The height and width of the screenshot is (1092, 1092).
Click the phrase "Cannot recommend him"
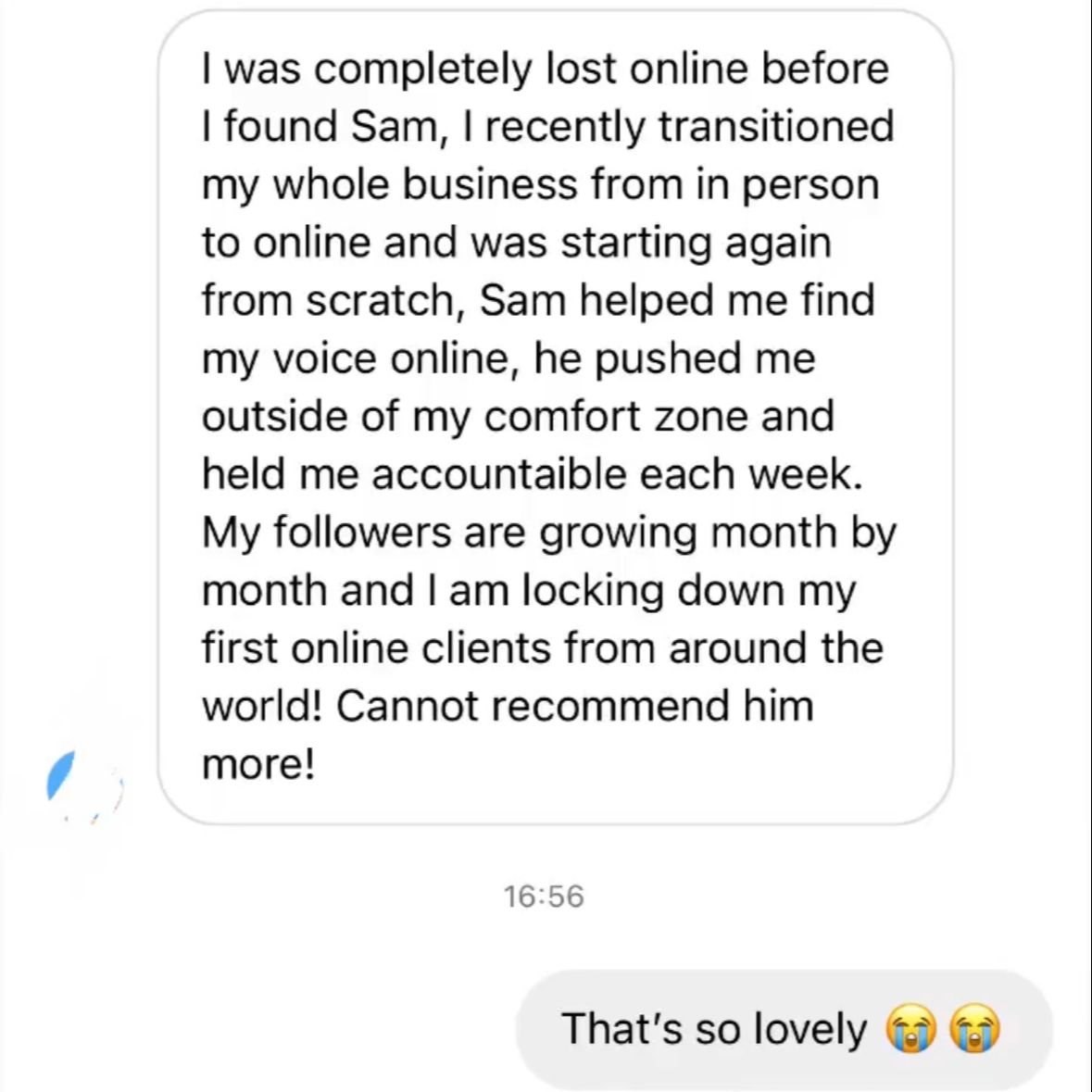point(574,706)
